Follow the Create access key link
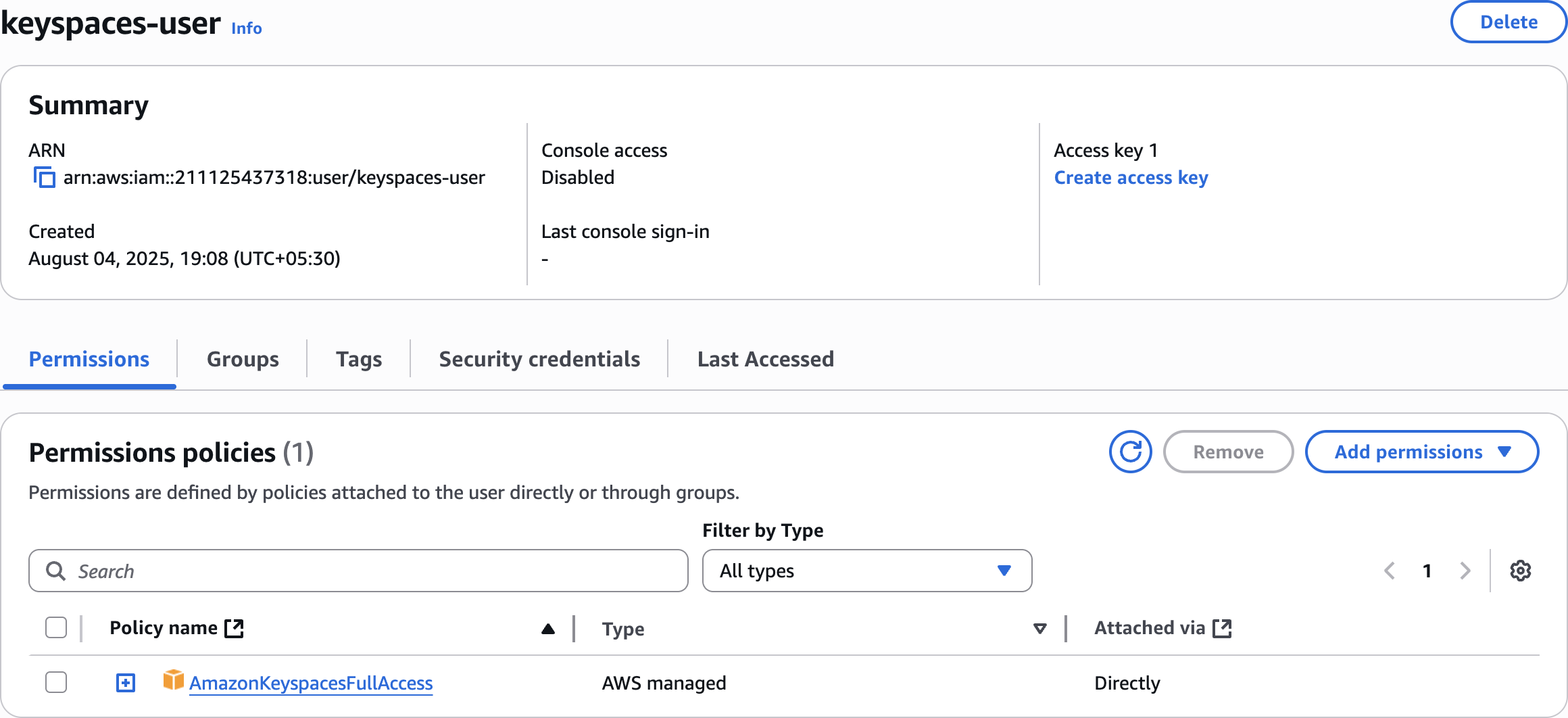This screenshot has height=718, width=1568. [x=1131, y=177]
